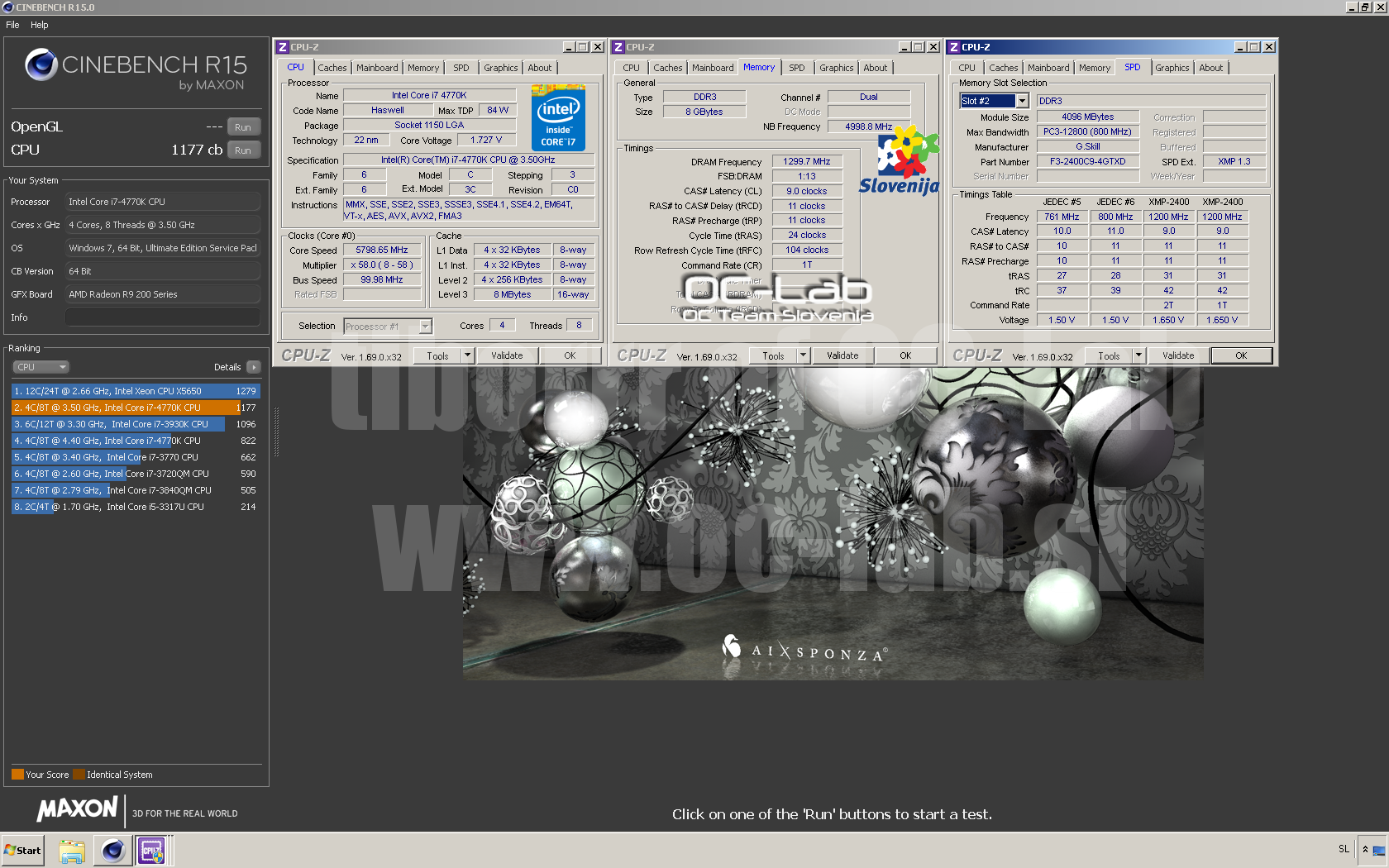The height and width of the screenshot is (868, 1389).
Task: Click Validate in first CPU-Z window
Action: click(x=507, y=355)
